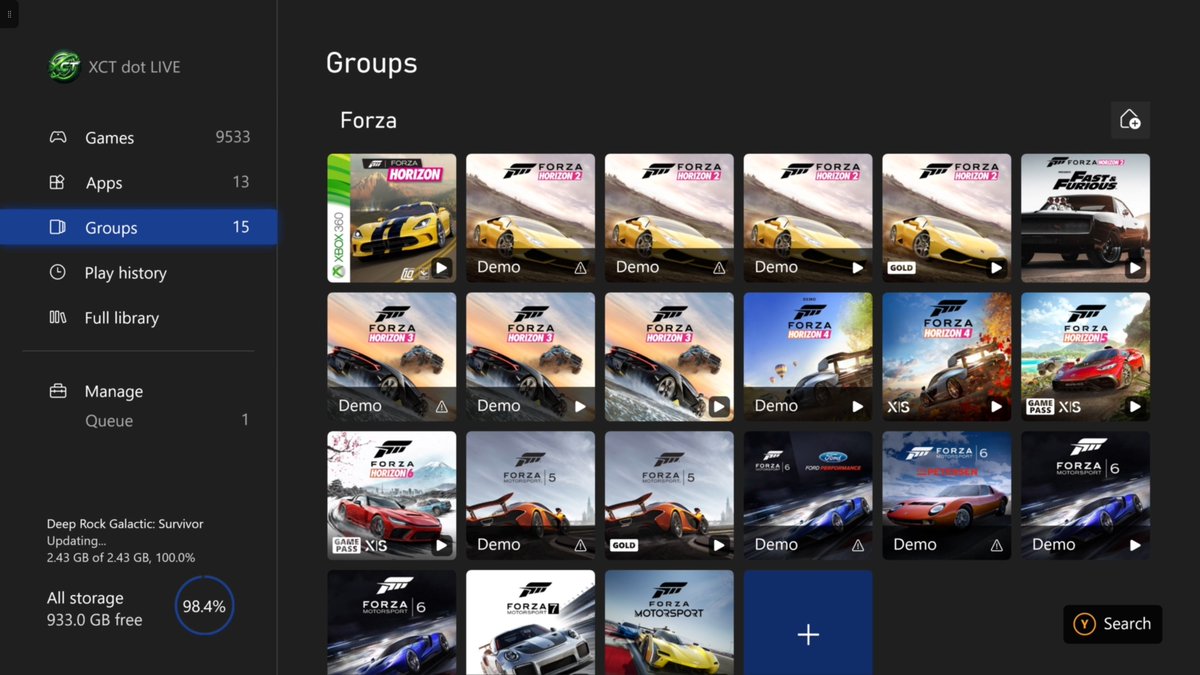1200x675 pixels.
Task: Select the Apps grid icon
Action: 58,182
